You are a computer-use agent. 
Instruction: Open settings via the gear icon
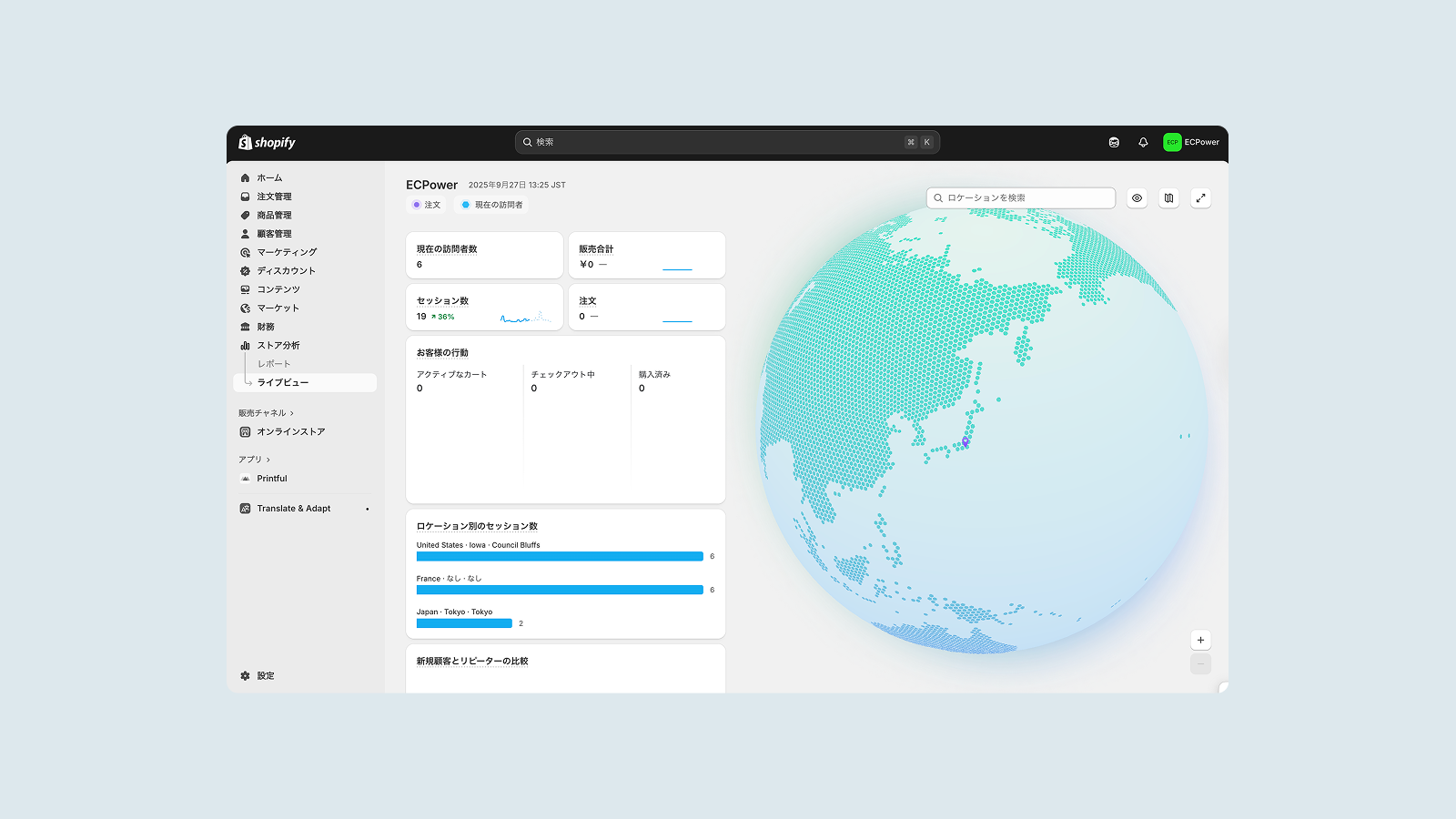coord(245,676)
